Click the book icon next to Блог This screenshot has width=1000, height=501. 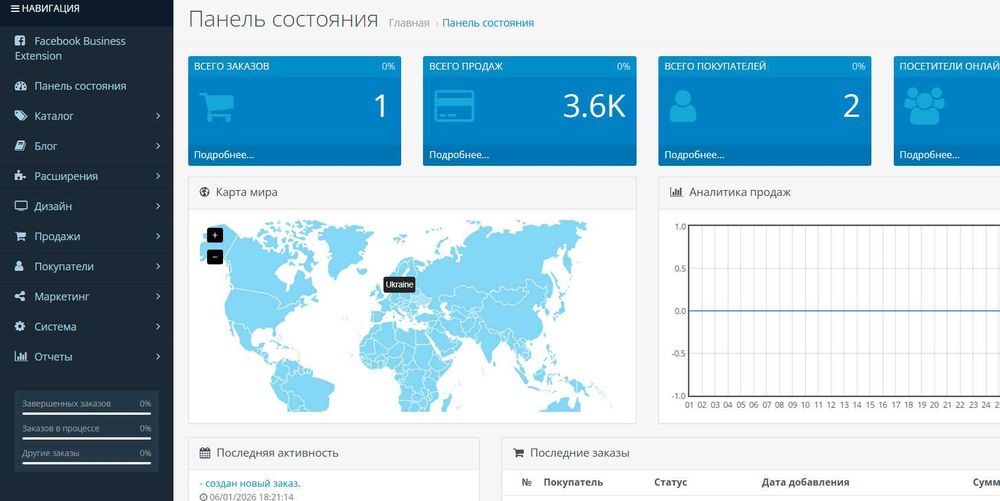[20, 146]
